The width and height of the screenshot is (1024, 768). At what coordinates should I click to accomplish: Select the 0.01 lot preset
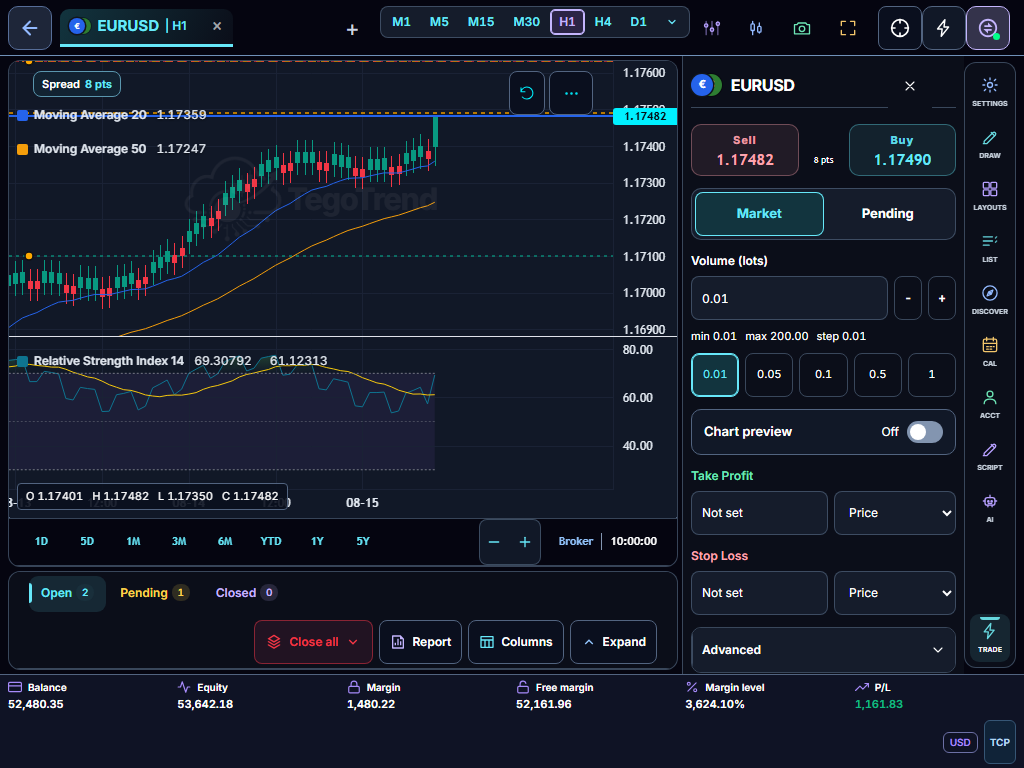click(x=714, y=375)
